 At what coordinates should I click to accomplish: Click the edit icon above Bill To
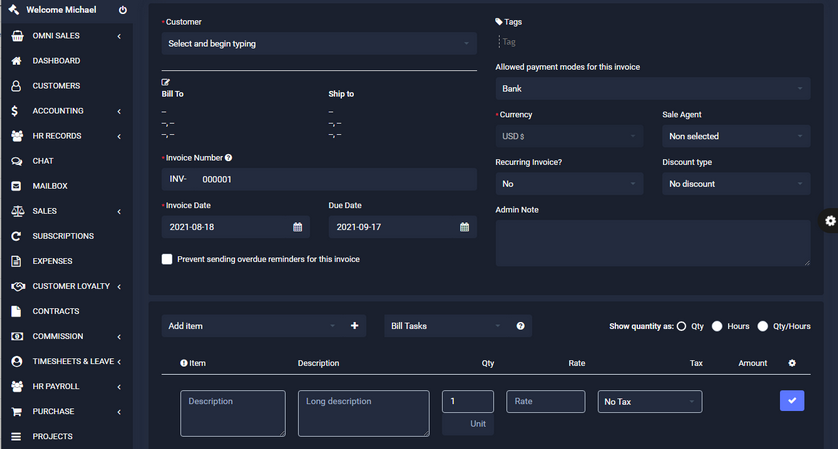(x=166, y=82)
